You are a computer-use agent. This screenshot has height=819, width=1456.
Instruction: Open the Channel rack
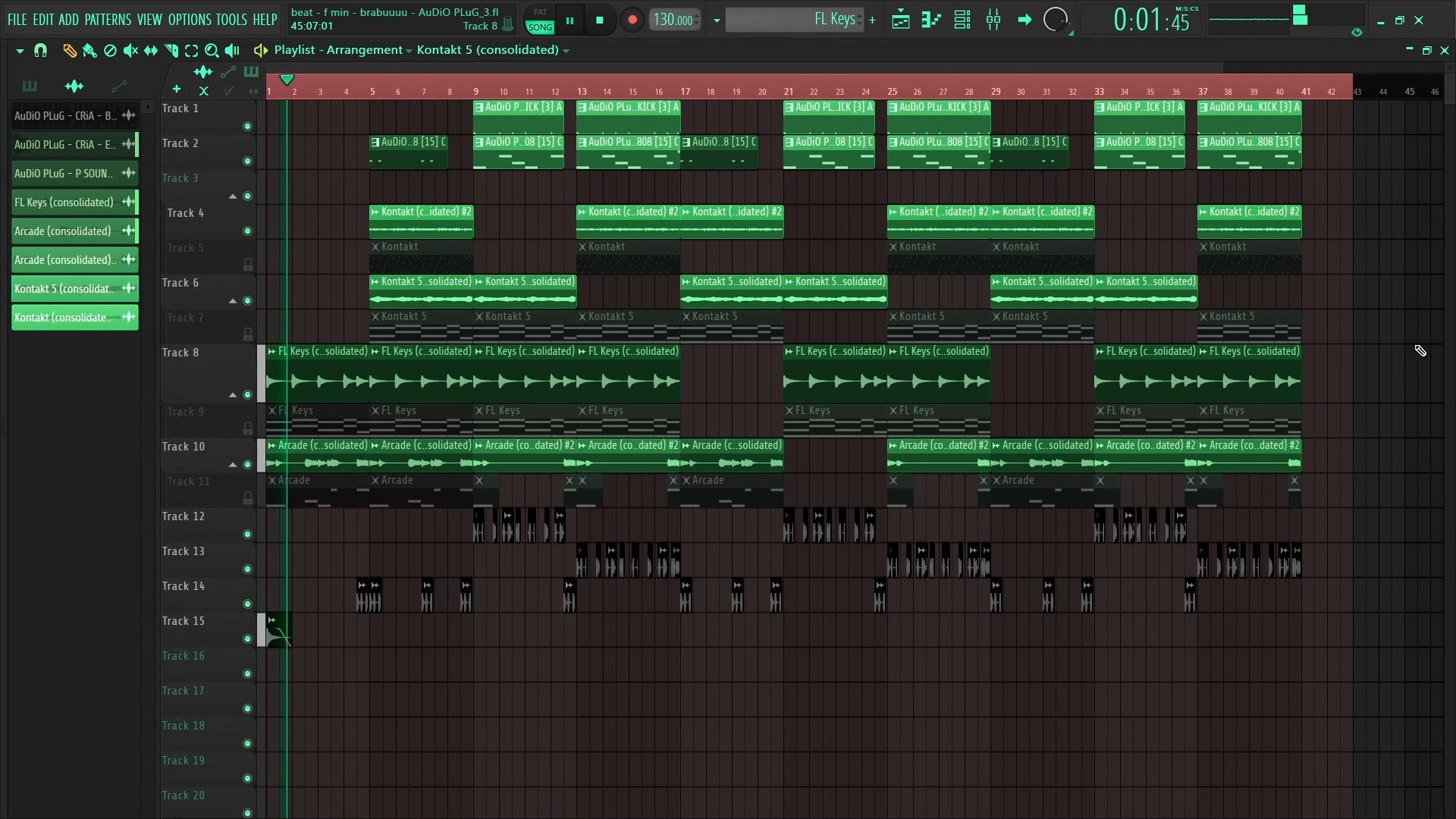962,20
